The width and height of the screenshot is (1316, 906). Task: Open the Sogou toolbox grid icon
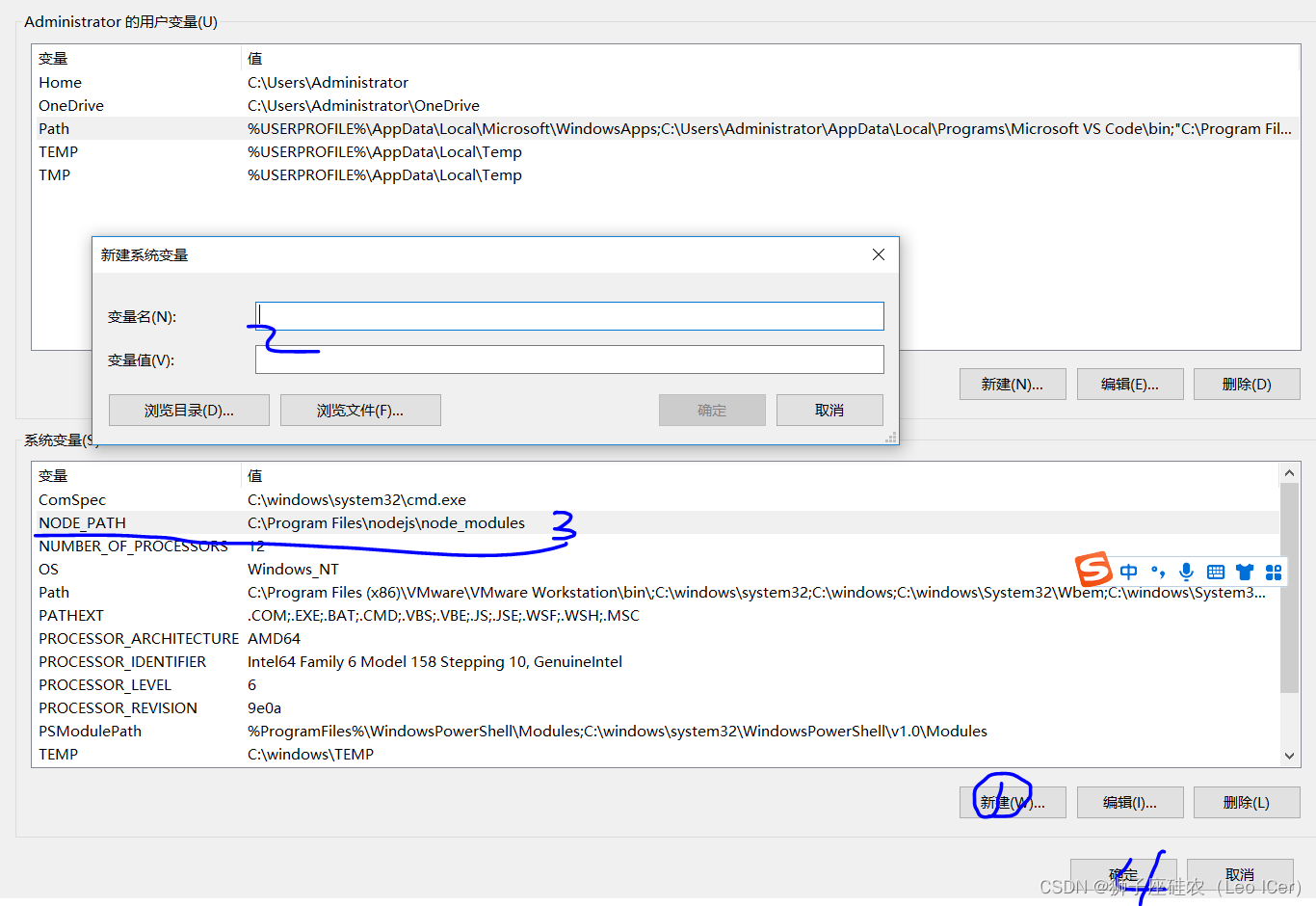[1273, 572]
